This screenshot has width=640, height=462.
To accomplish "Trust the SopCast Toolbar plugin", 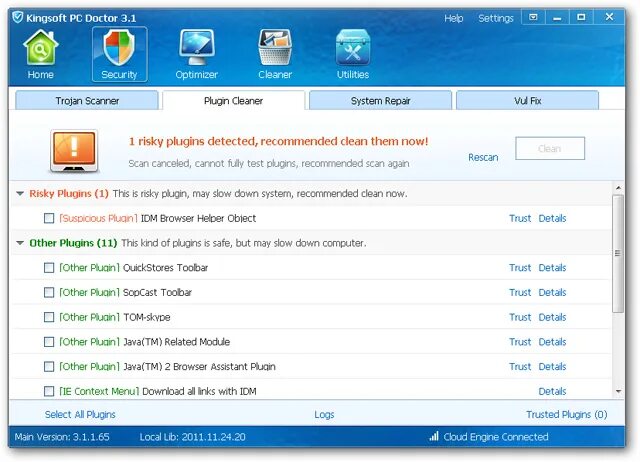I will 520,292.
